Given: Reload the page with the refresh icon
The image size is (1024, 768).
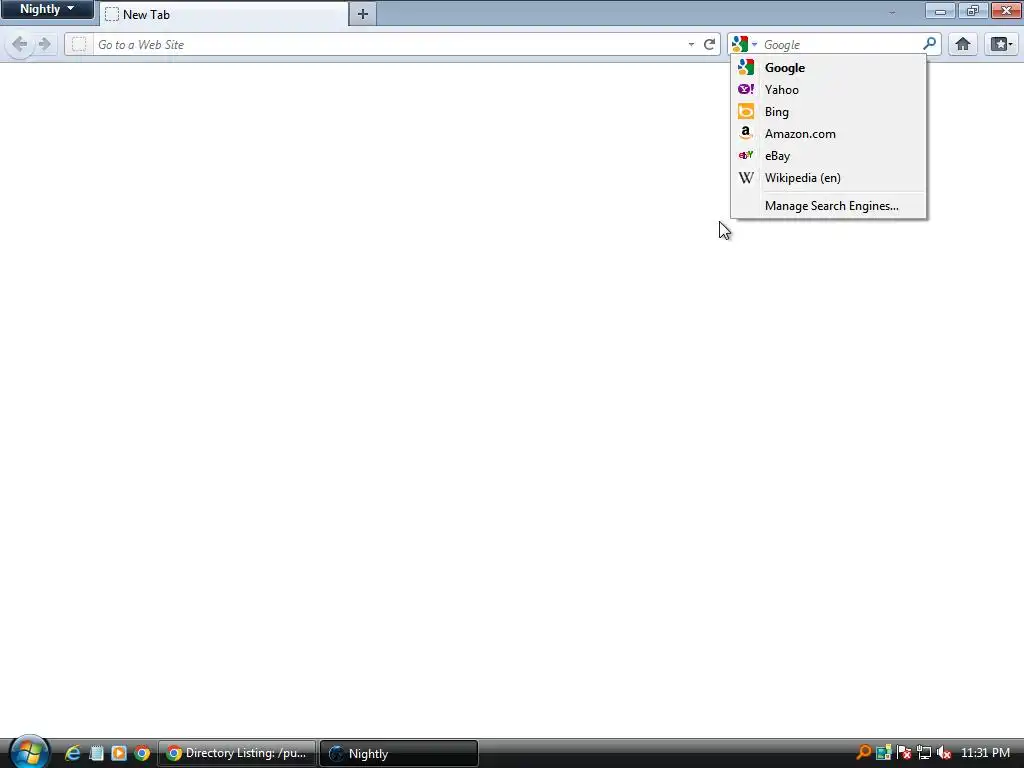Looking at the screenshot, I should click(709, 44).
